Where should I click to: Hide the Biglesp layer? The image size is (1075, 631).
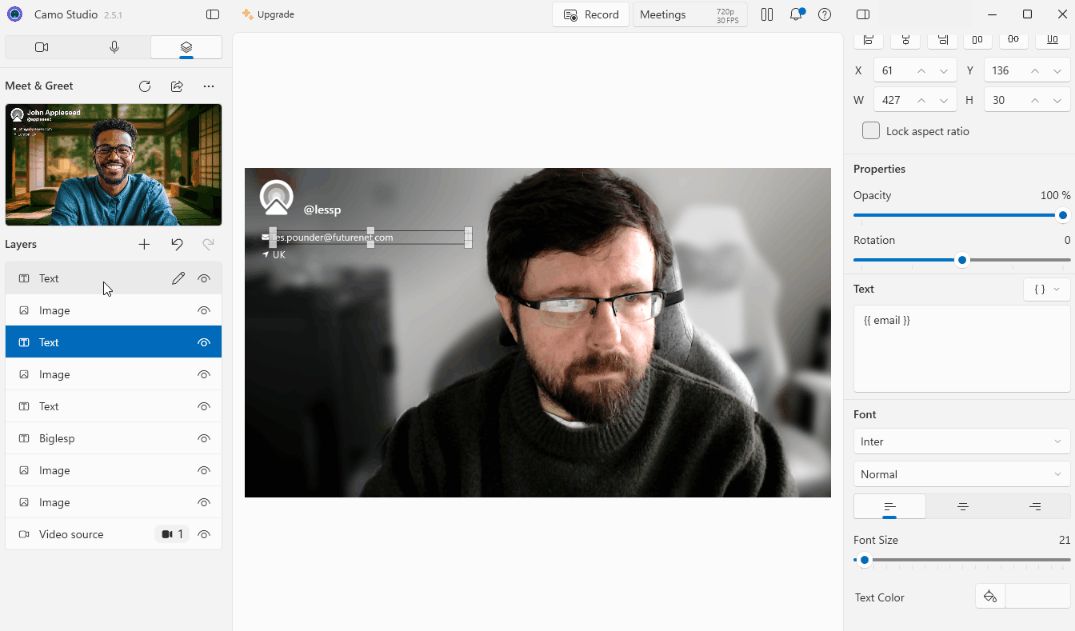coord(204,438)
